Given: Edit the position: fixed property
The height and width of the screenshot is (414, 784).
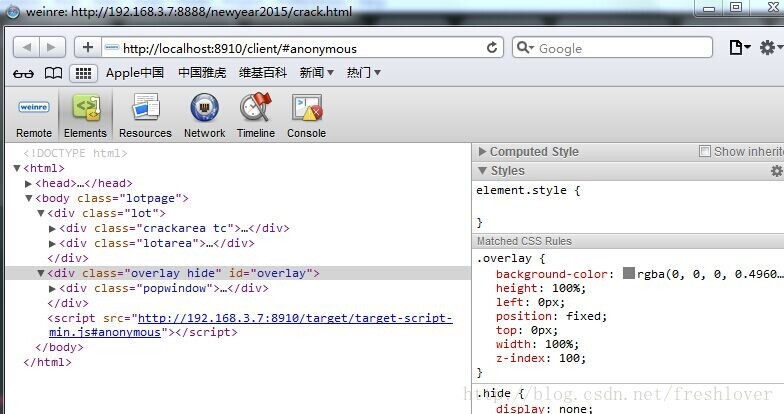Looking at the screenshot, I should pyautogui.click(x=552, y=316).
